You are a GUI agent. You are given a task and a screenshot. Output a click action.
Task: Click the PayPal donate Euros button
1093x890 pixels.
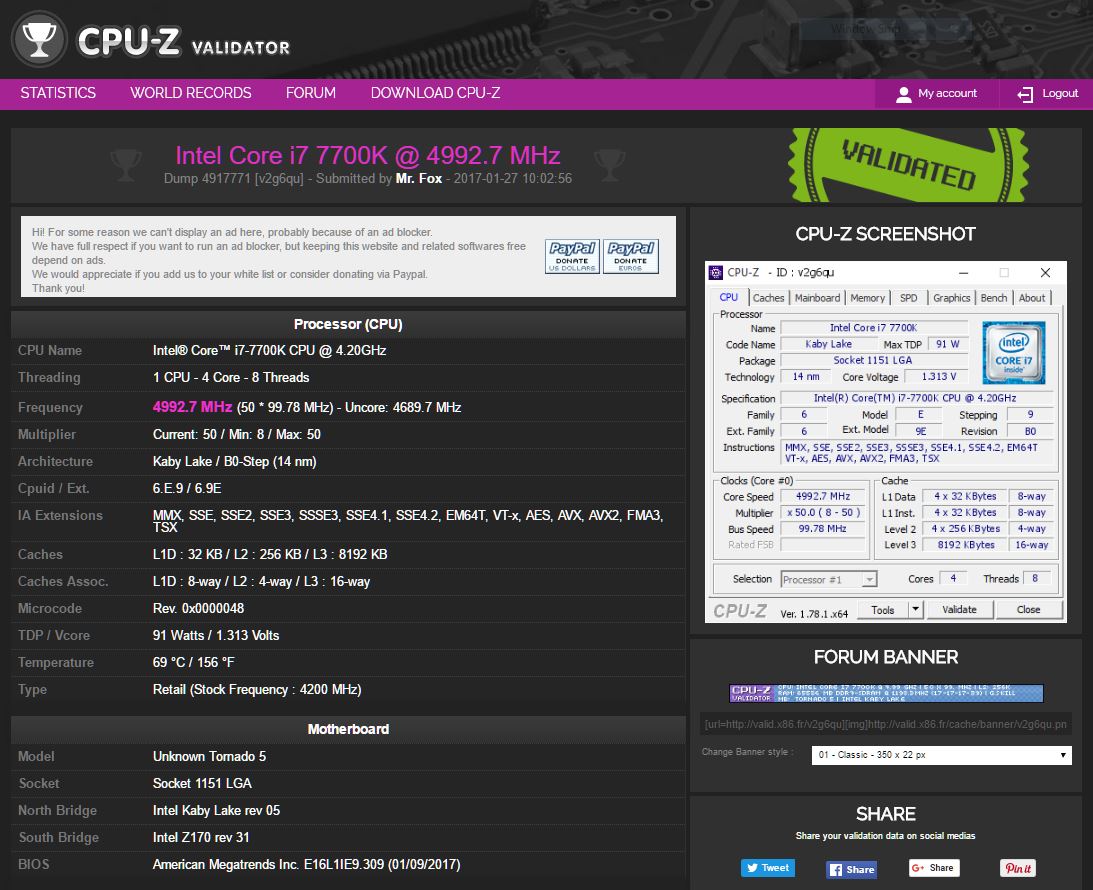pyautogui.click(x=630, y=256)
